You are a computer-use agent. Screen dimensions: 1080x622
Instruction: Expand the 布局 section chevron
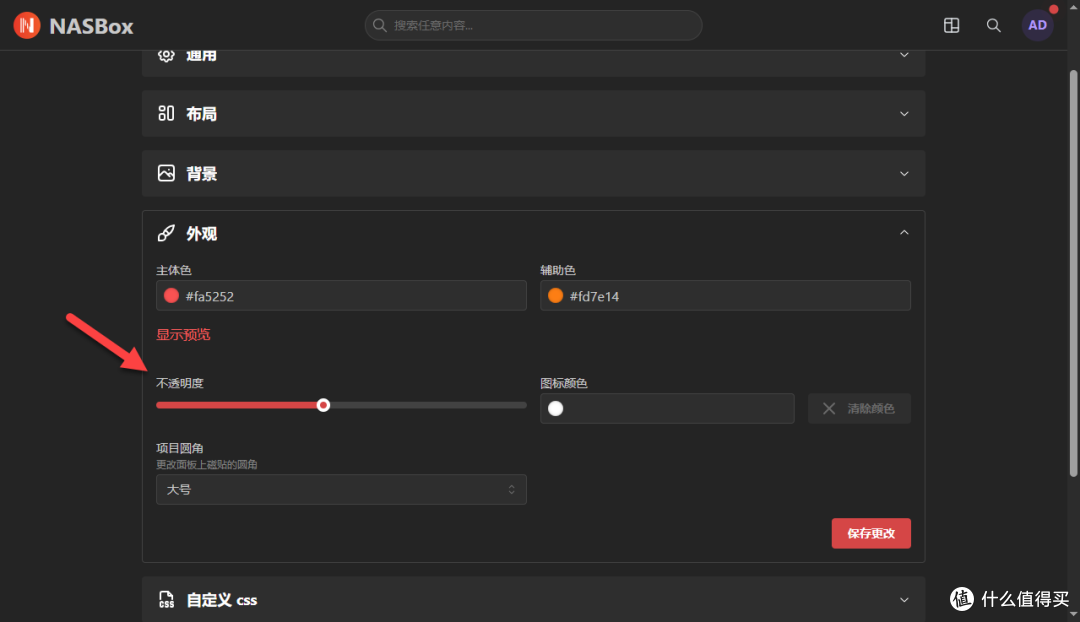click(904, 114)
